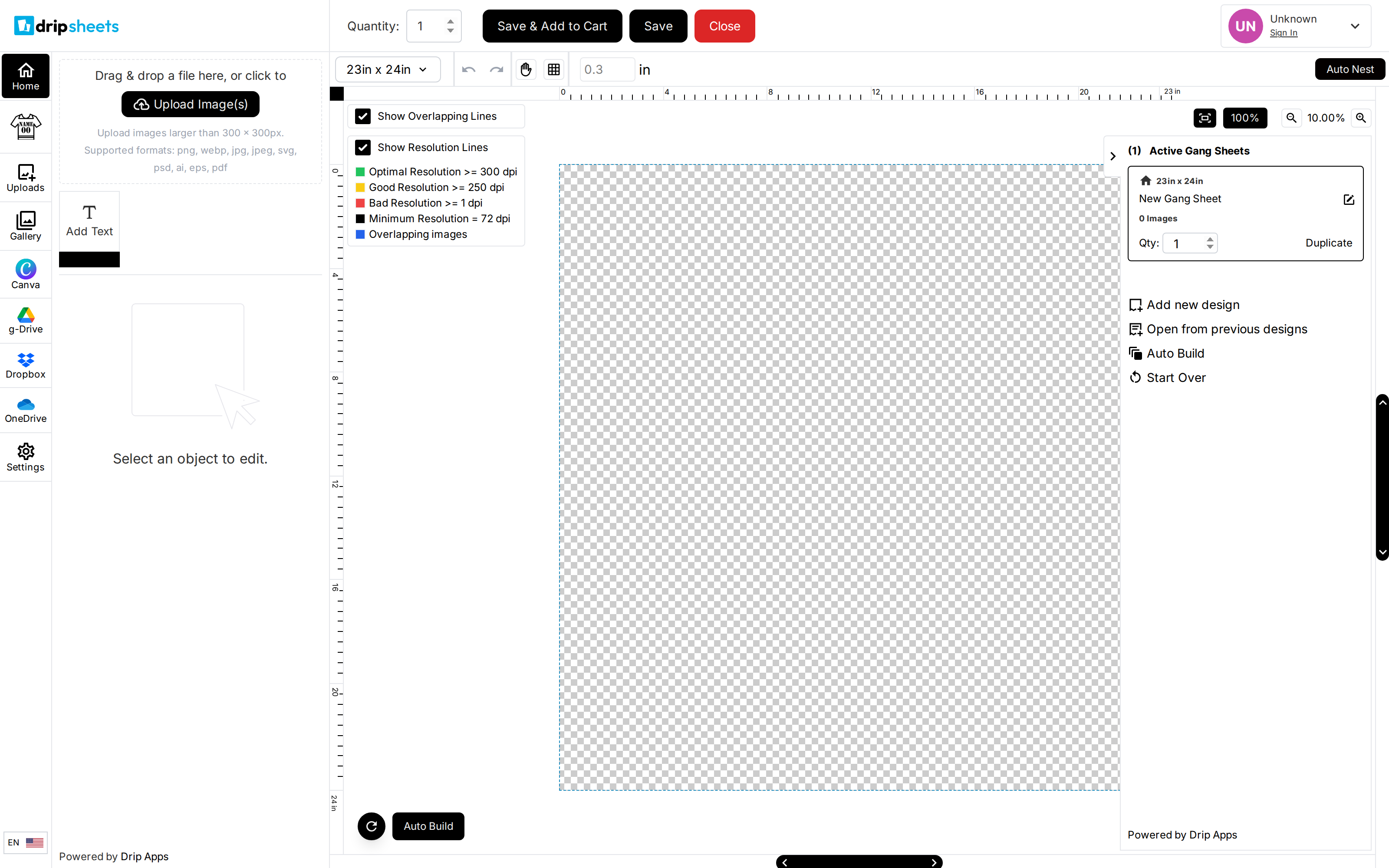
Task: Open Settings in the sidebar
Action: coord(26,457)
